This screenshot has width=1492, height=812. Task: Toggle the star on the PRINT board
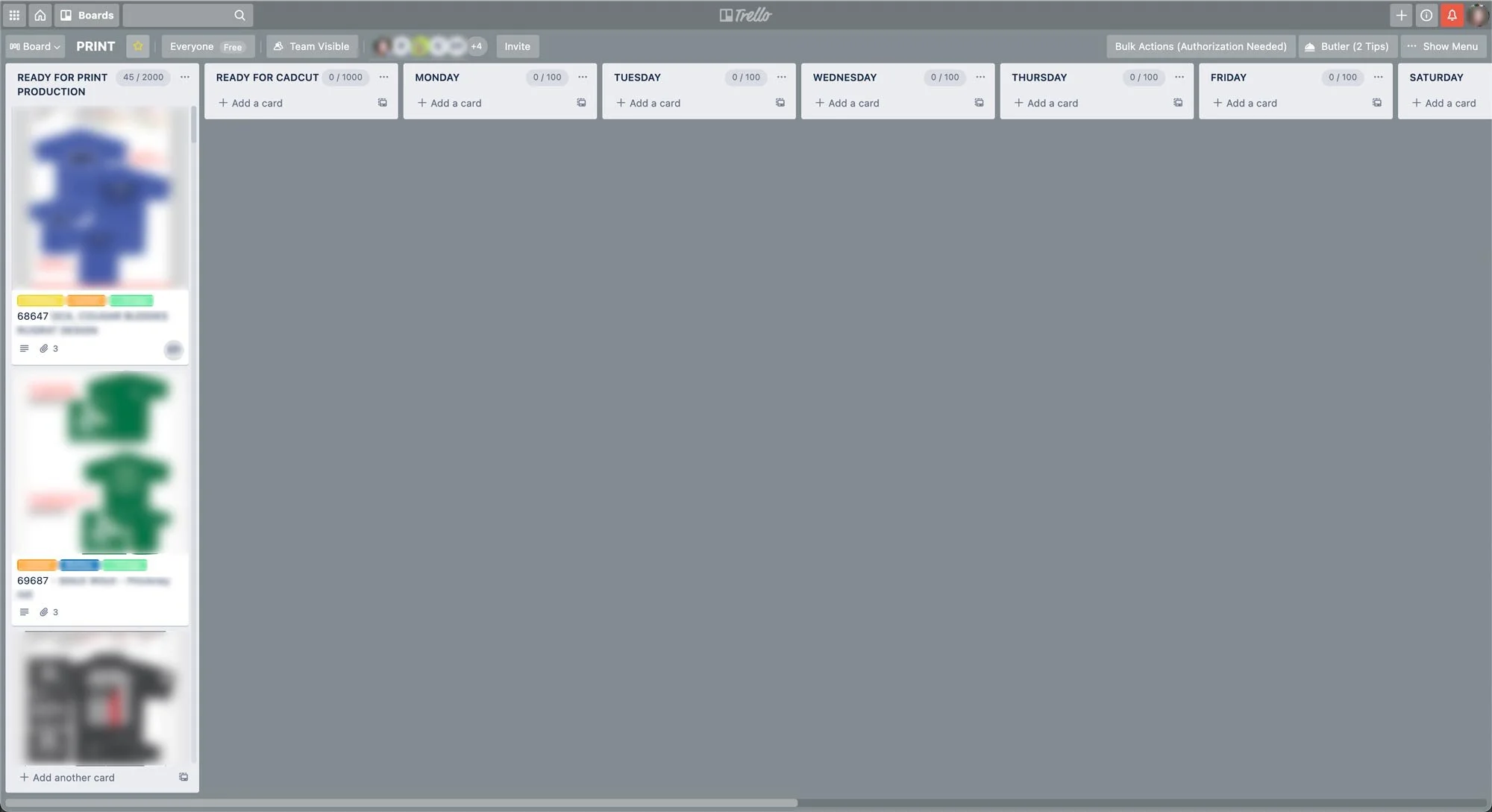(x=138, y=46)
